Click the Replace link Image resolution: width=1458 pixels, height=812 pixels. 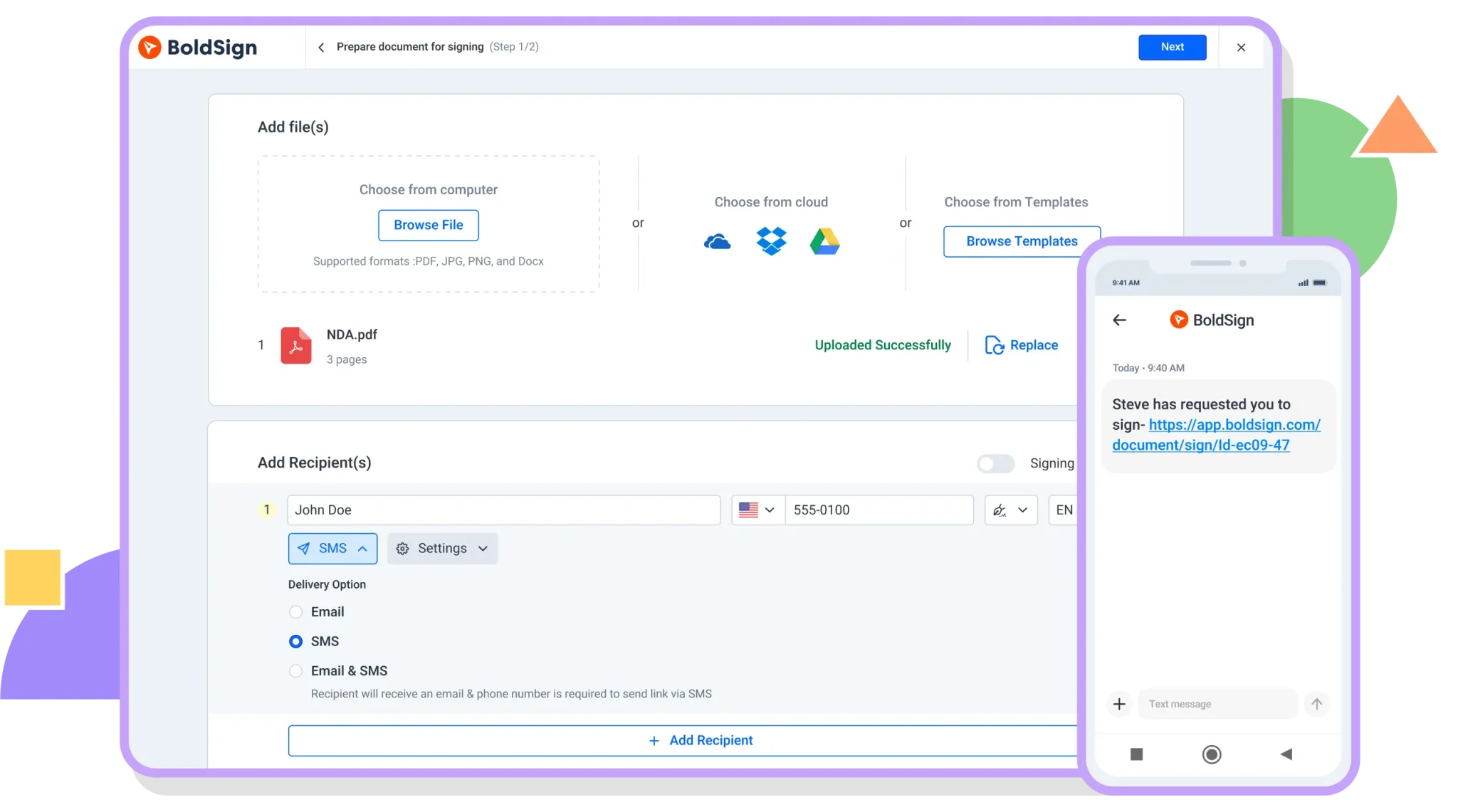pos(1034,345)
